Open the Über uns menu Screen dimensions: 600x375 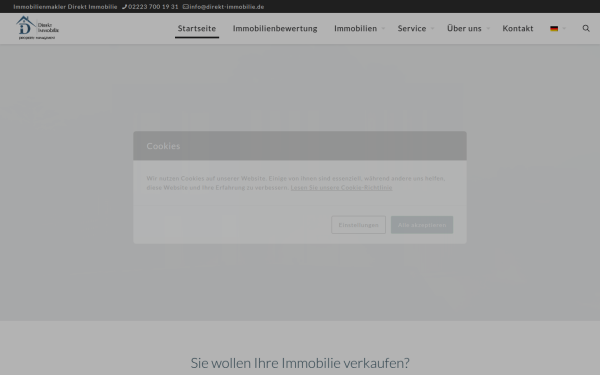464,28
